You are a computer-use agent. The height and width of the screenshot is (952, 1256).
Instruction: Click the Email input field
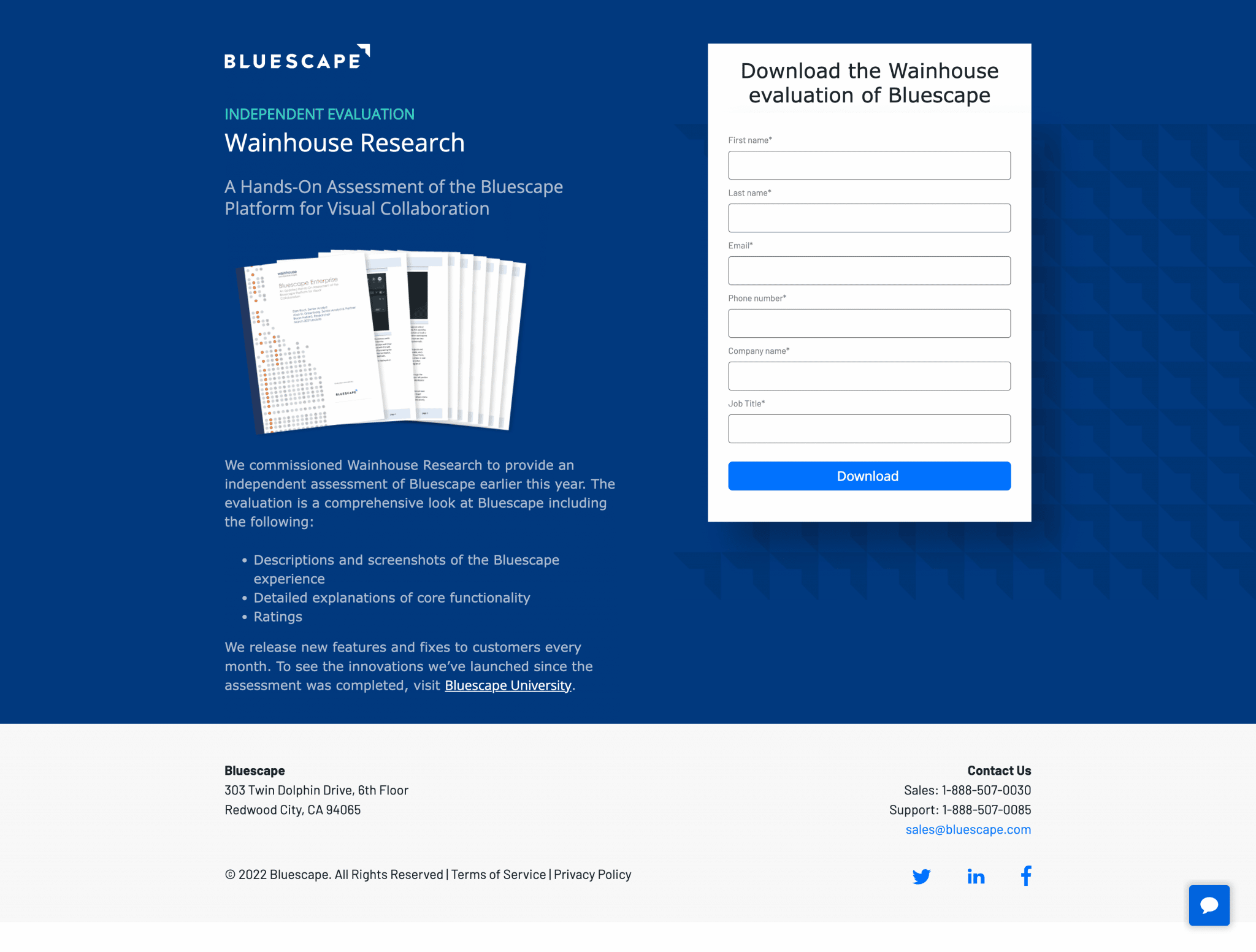[869, 270]
